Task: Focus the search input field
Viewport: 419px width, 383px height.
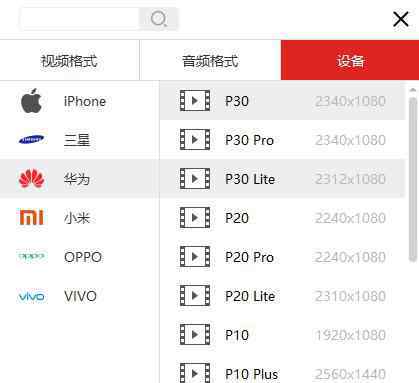Action: [80, 19]
